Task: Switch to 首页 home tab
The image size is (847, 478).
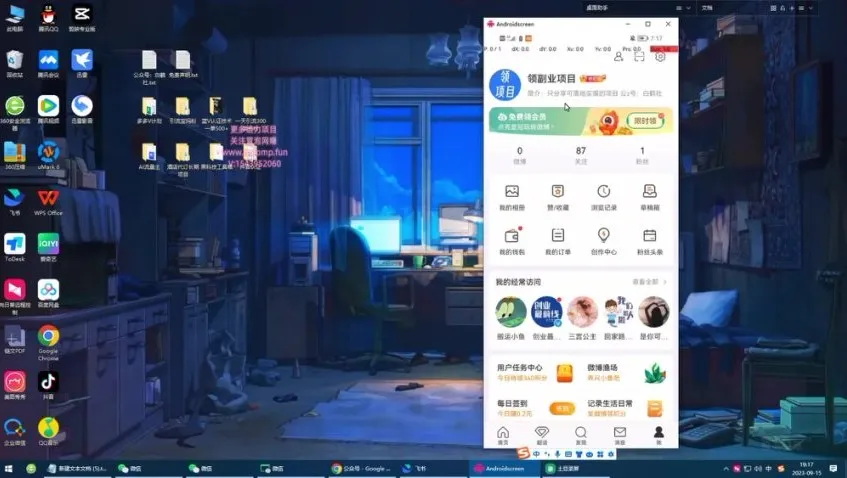Action: (x=503, y=435)
